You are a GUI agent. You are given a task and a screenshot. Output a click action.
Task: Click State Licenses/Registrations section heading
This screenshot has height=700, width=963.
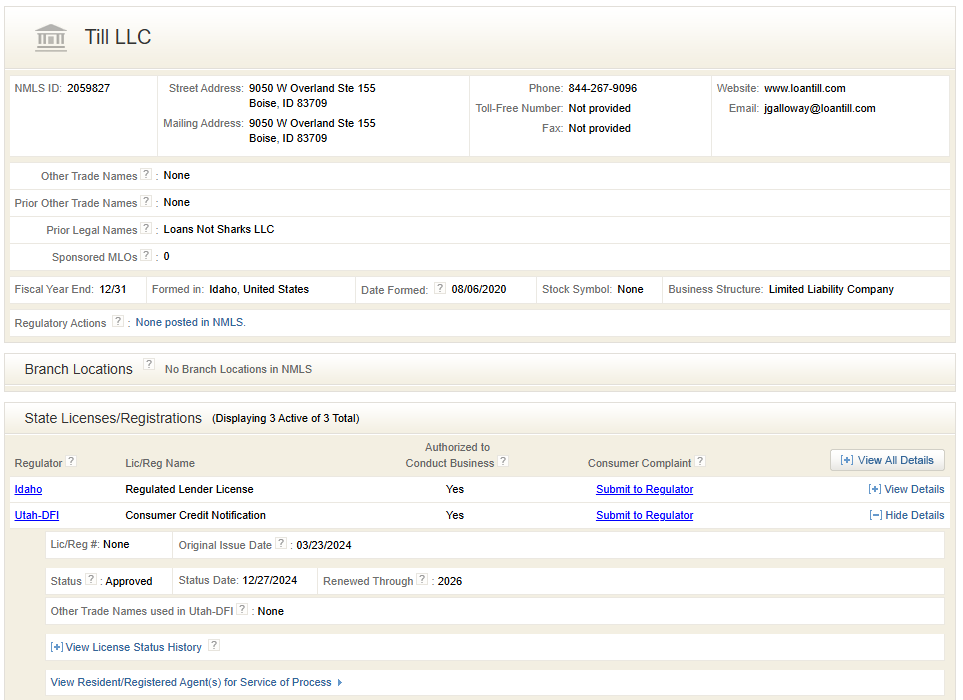tap(113, 418)
